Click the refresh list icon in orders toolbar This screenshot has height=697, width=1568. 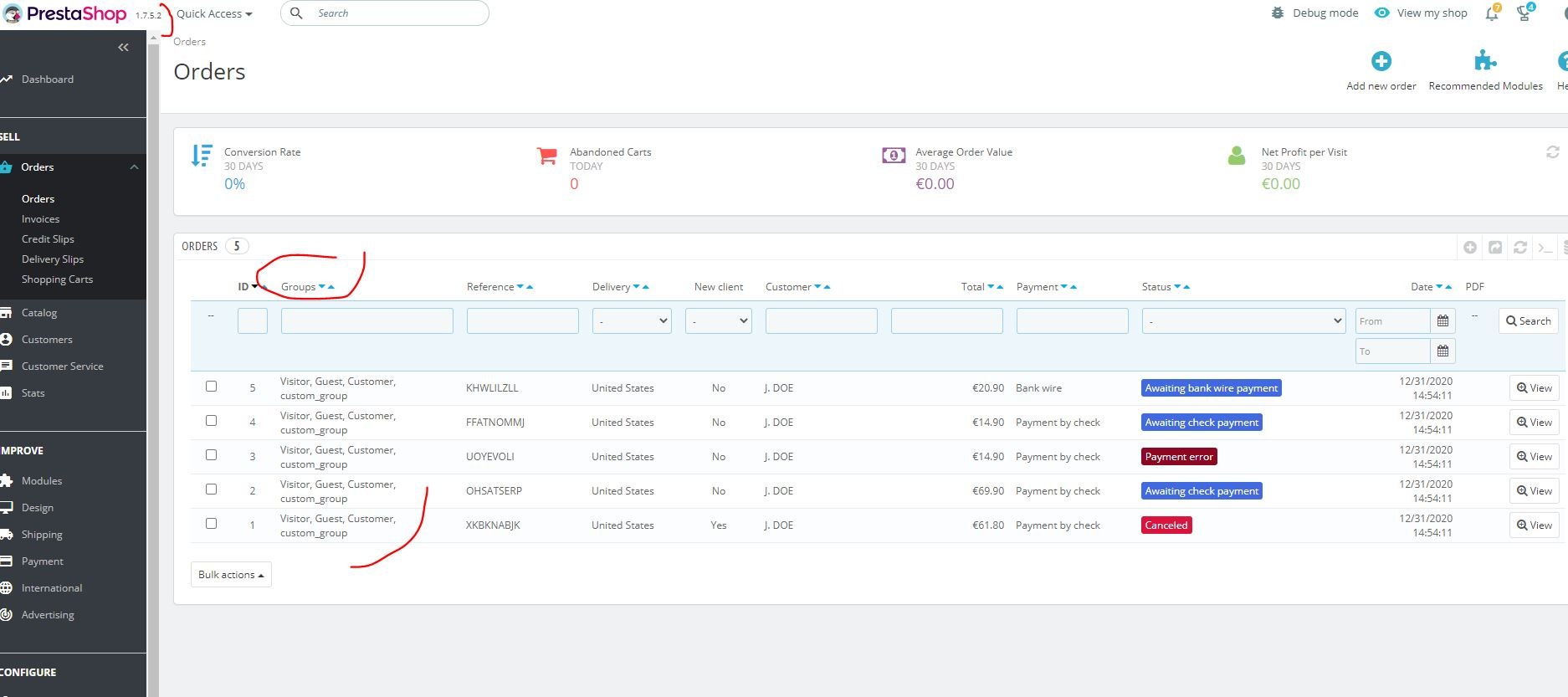coord(1520,248)
